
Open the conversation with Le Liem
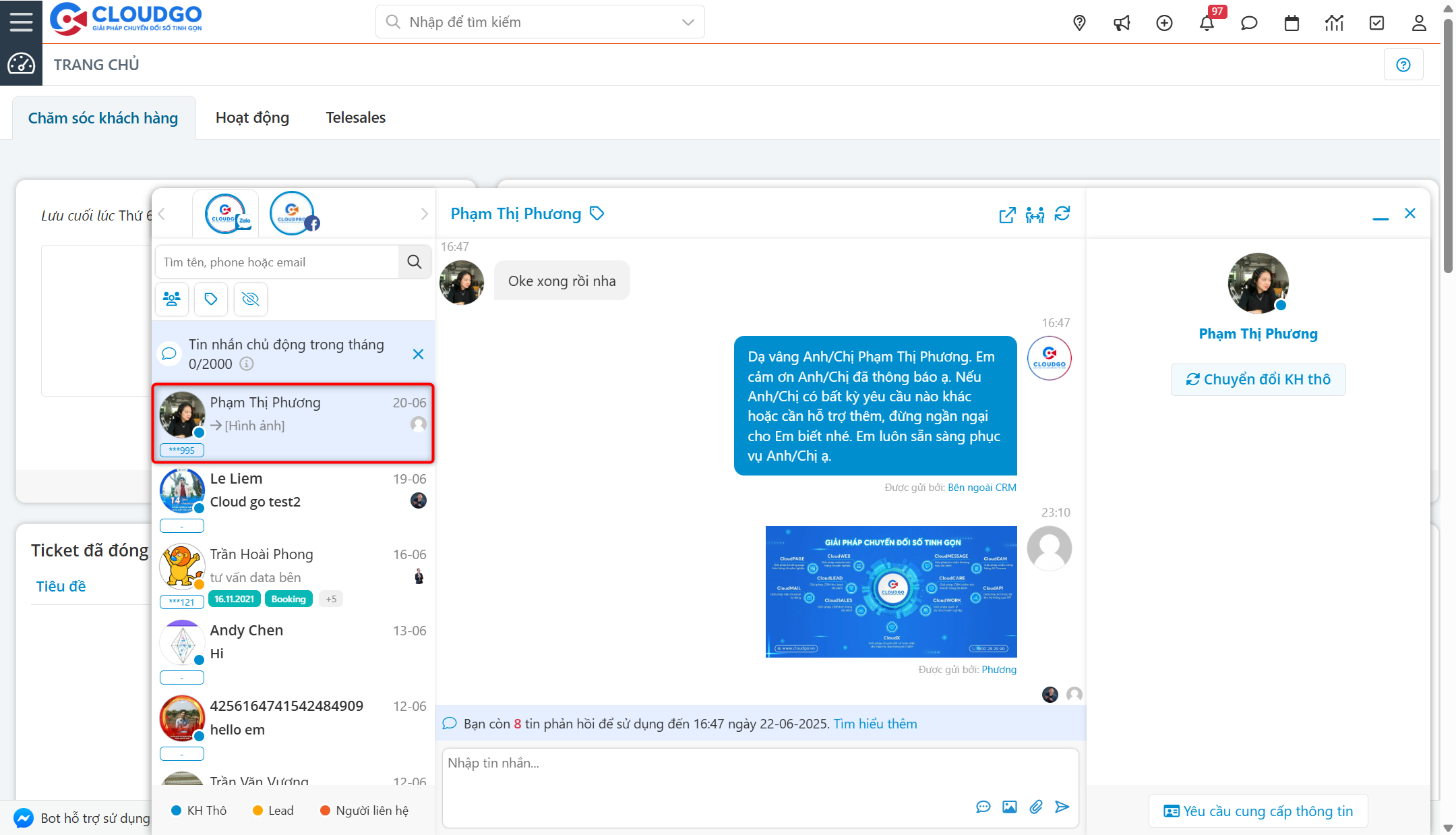(x=293, y=492)
